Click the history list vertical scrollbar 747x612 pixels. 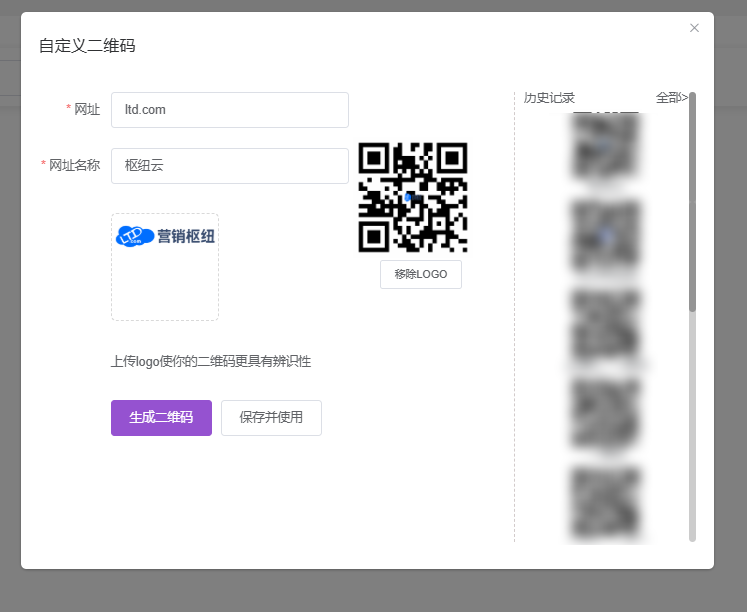click(693, 202)
